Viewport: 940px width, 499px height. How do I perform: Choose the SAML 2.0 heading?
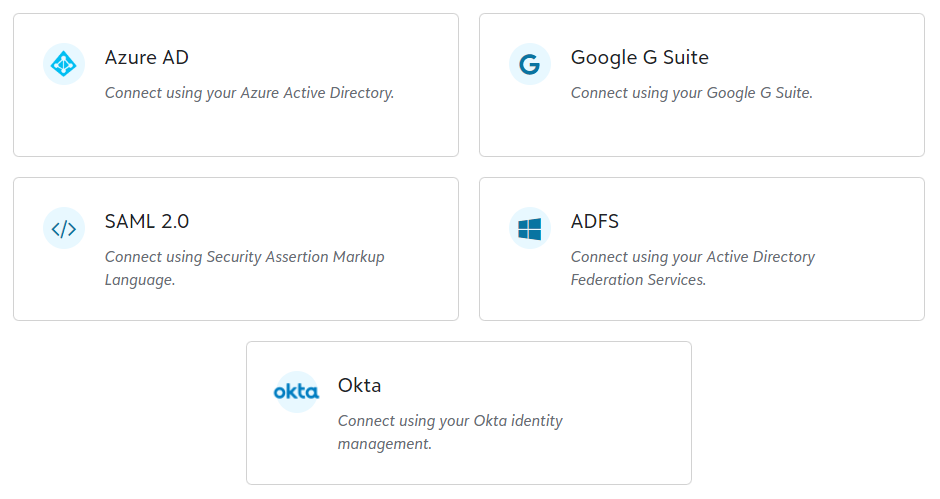tap(147, 222)
